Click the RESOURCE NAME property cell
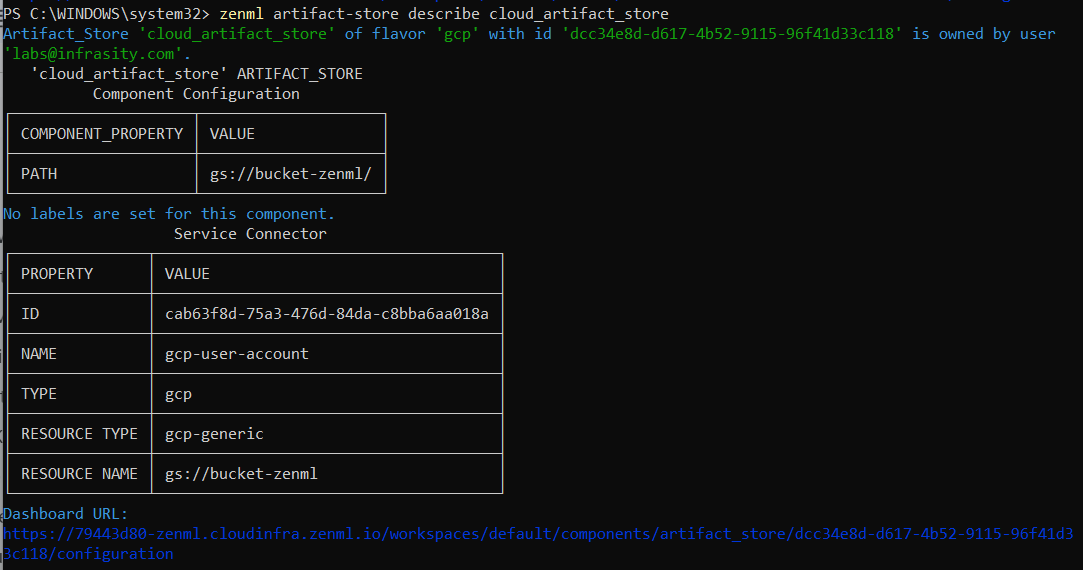1083x570 pixels. pyautogui.click(x=79, y=474)
